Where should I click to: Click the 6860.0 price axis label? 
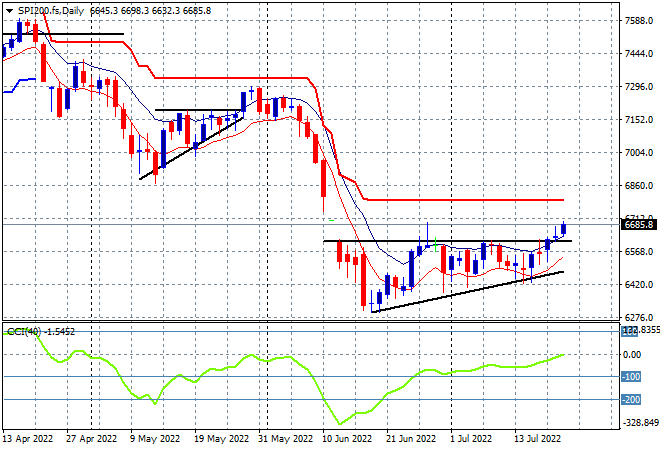coord(639,186)
